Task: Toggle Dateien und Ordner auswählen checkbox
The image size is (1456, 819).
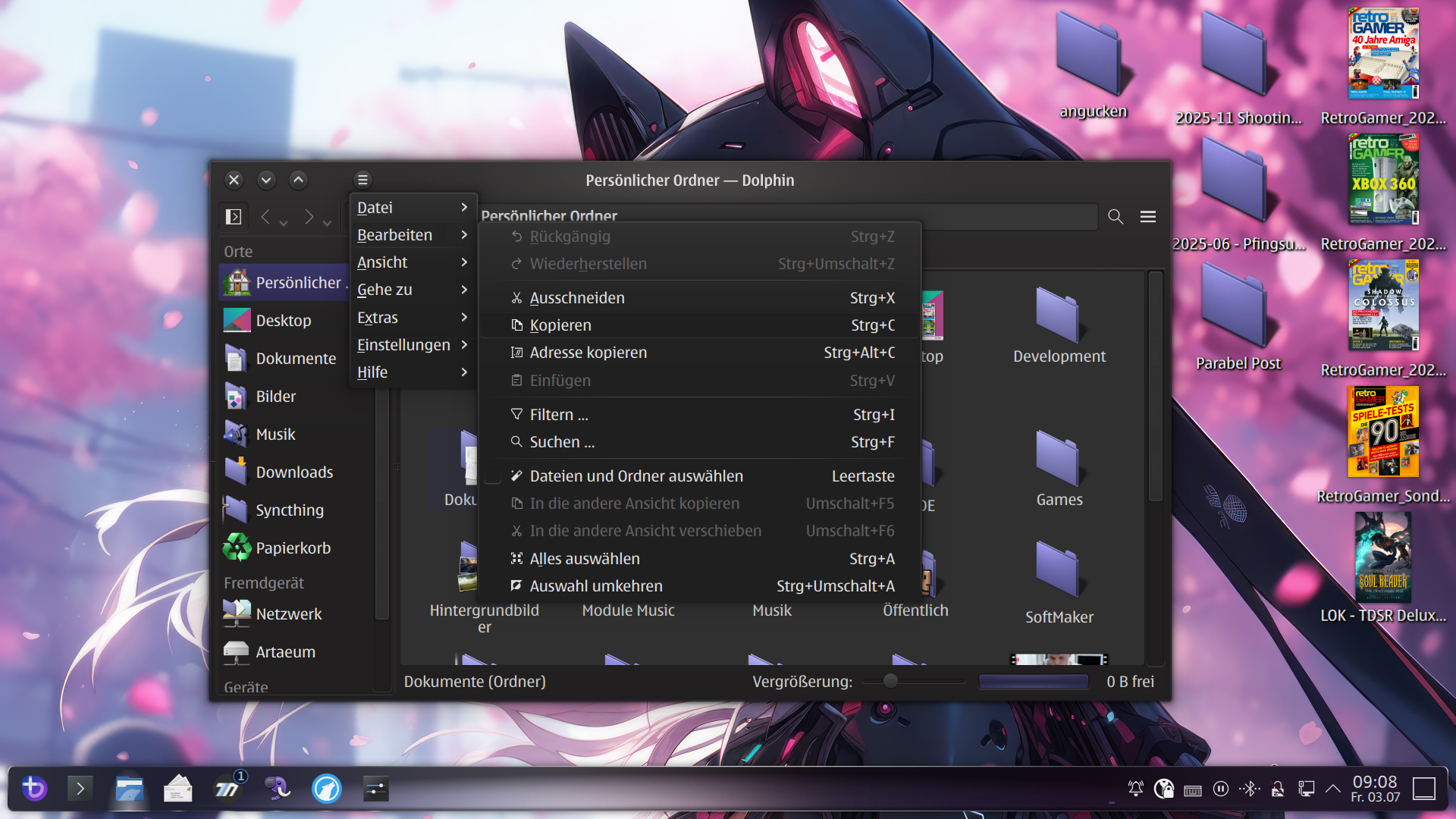Action: point(493,476)
